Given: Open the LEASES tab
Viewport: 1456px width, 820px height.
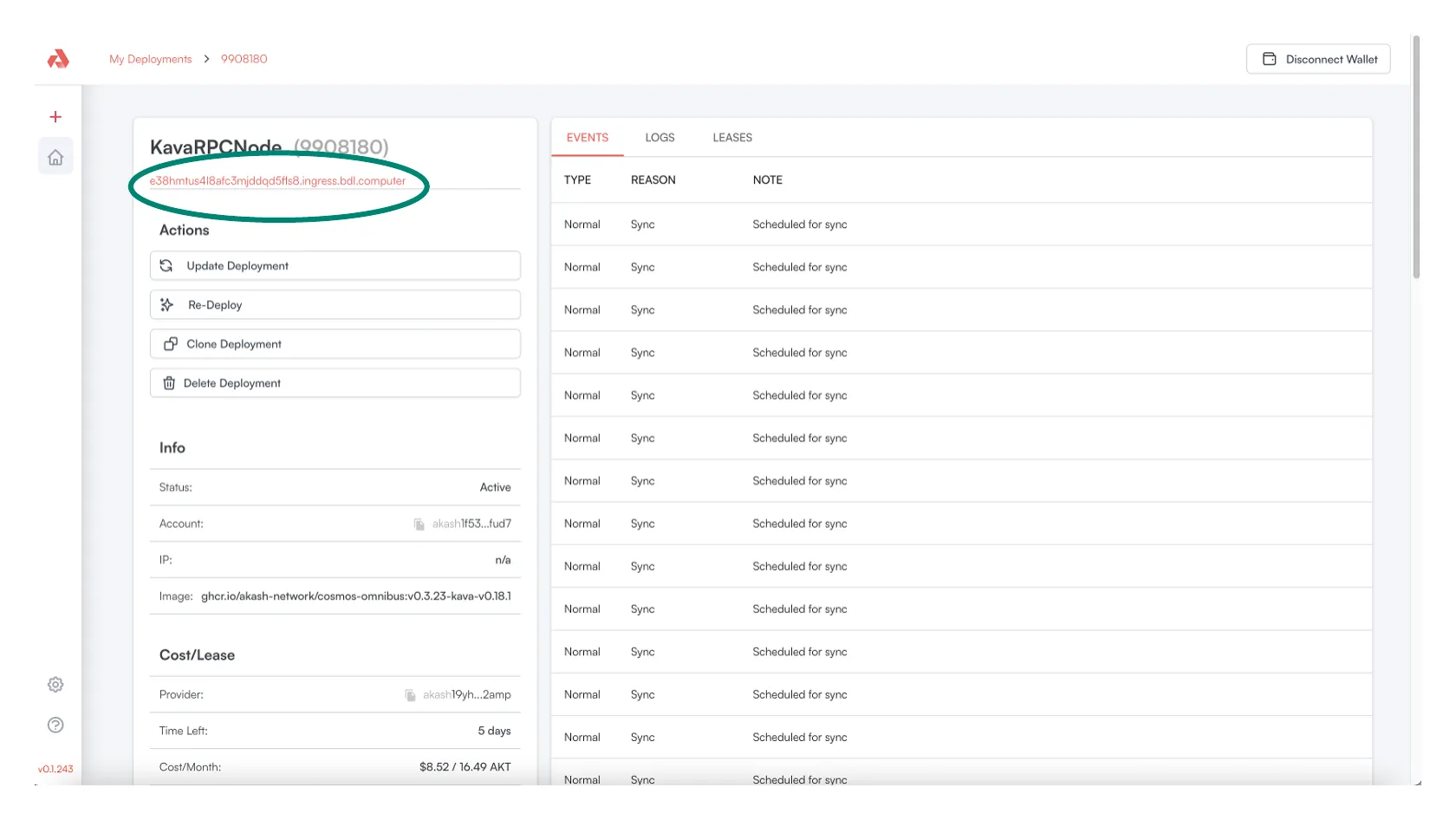Looking at the screenshot, I should [x=732, y=138].
